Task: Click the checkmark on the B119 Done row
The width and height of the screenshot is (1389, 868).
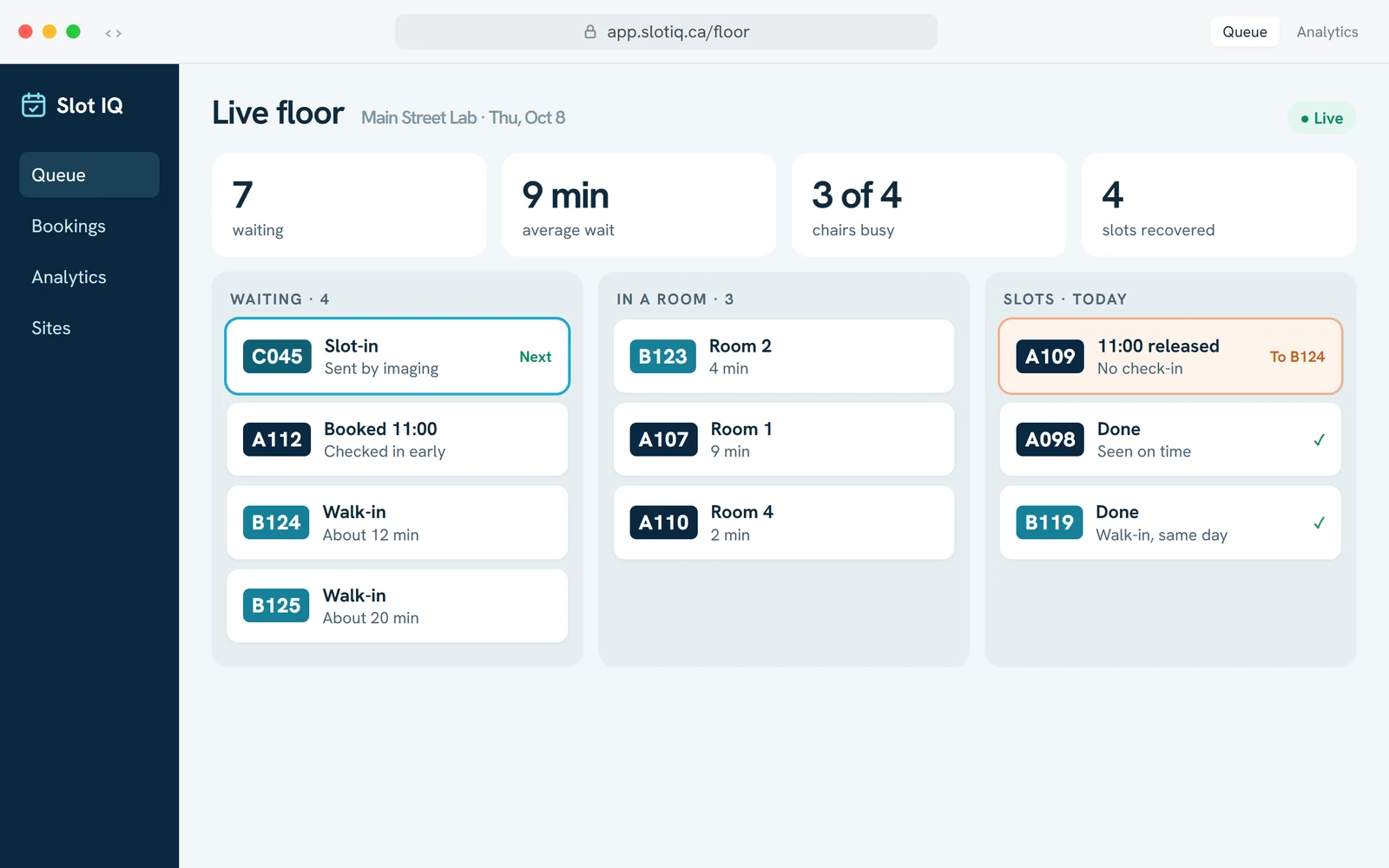Action: pyautogui.click(x=1319, y=523)
